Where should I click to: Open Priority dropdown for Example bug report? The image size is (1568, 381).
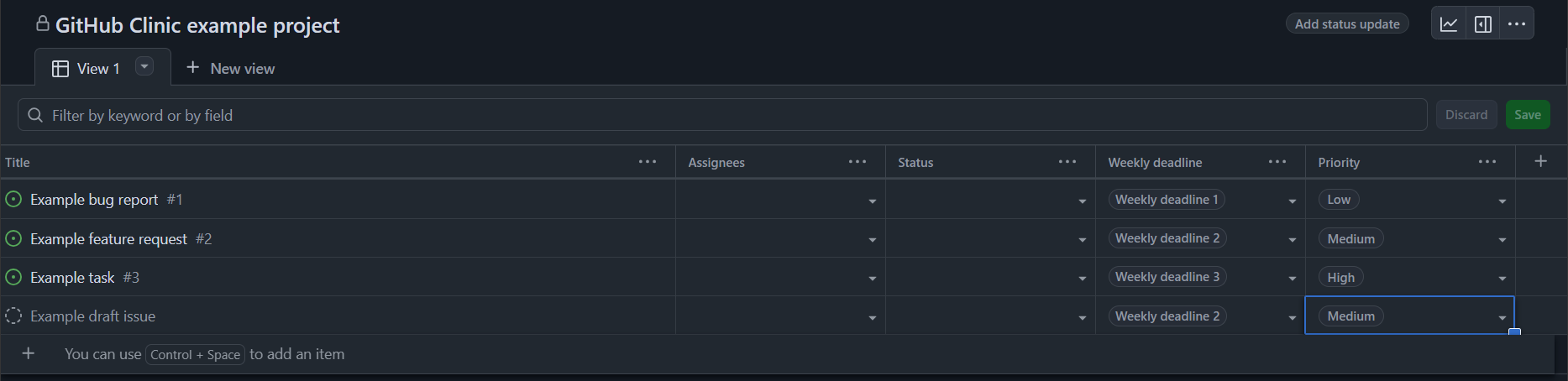coord(1502,201)
